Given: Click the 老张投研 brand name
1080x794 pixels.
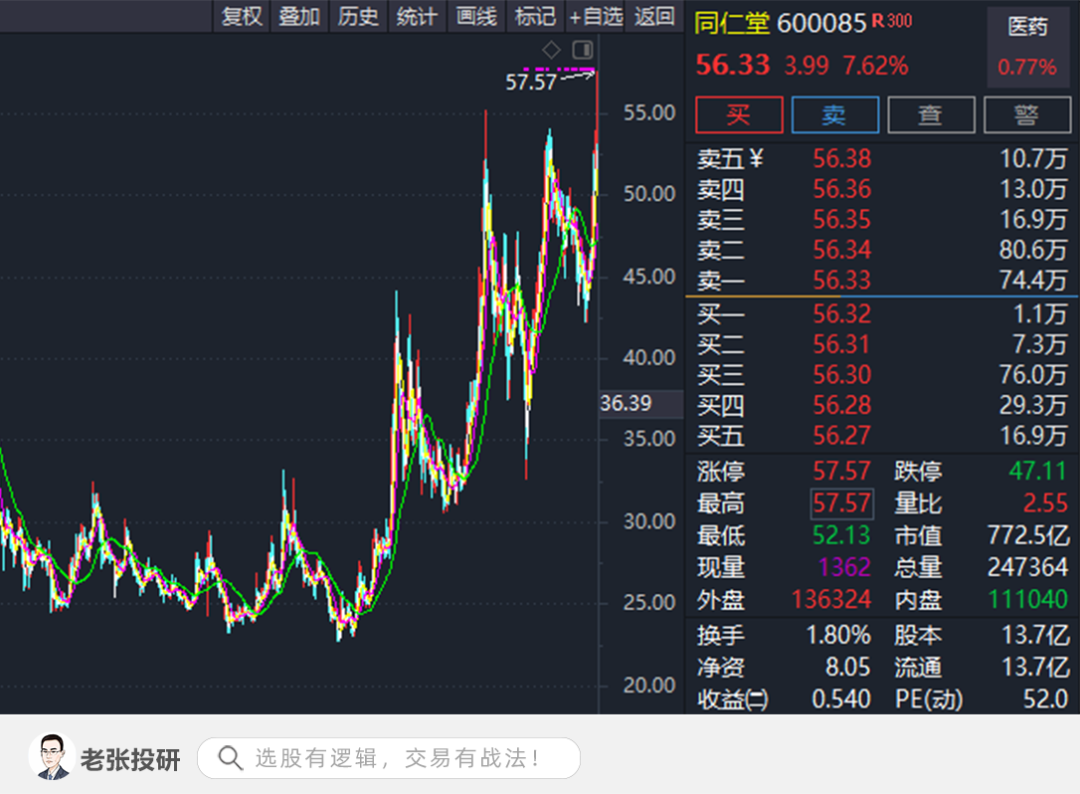Looking at the screenshot, I should tap(130, 759).
